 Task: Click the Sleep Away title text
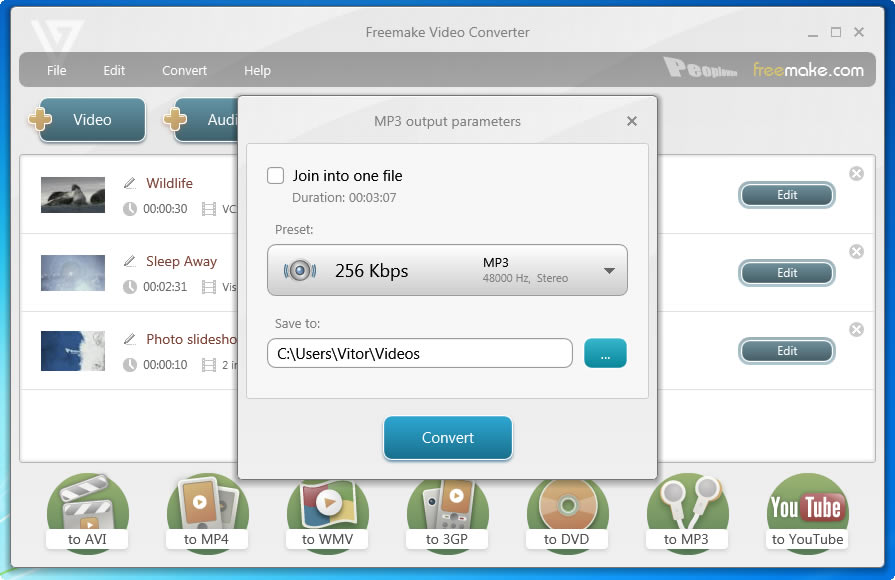(x=182, y=261)
